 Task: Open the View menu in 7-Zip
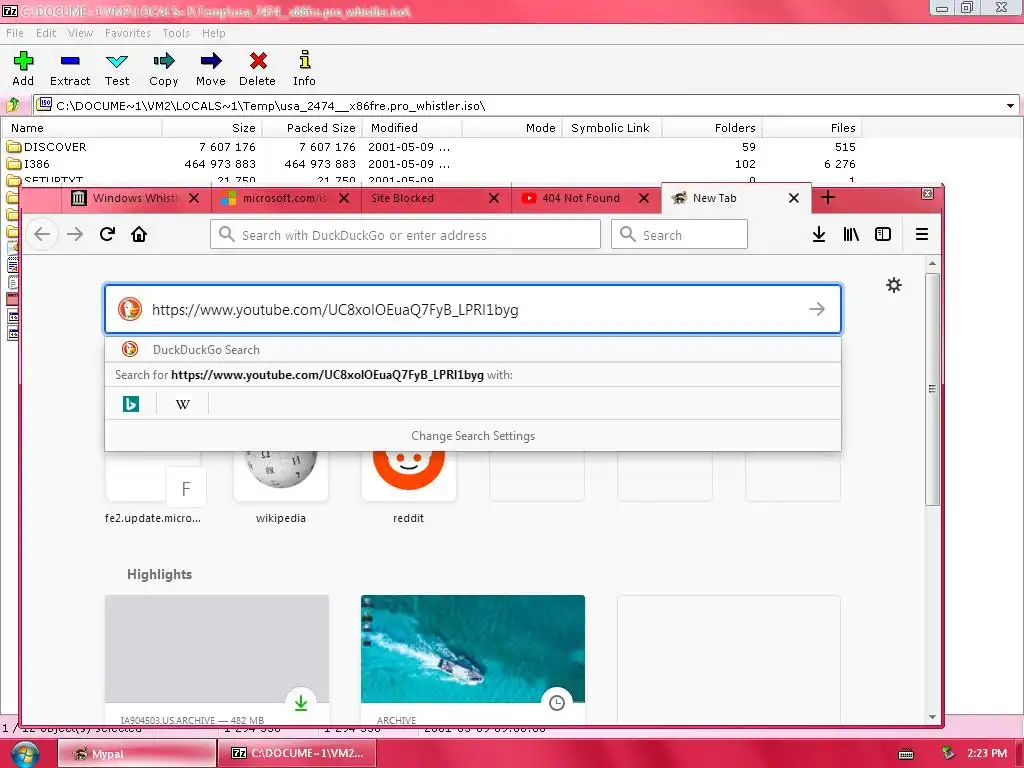80,33
